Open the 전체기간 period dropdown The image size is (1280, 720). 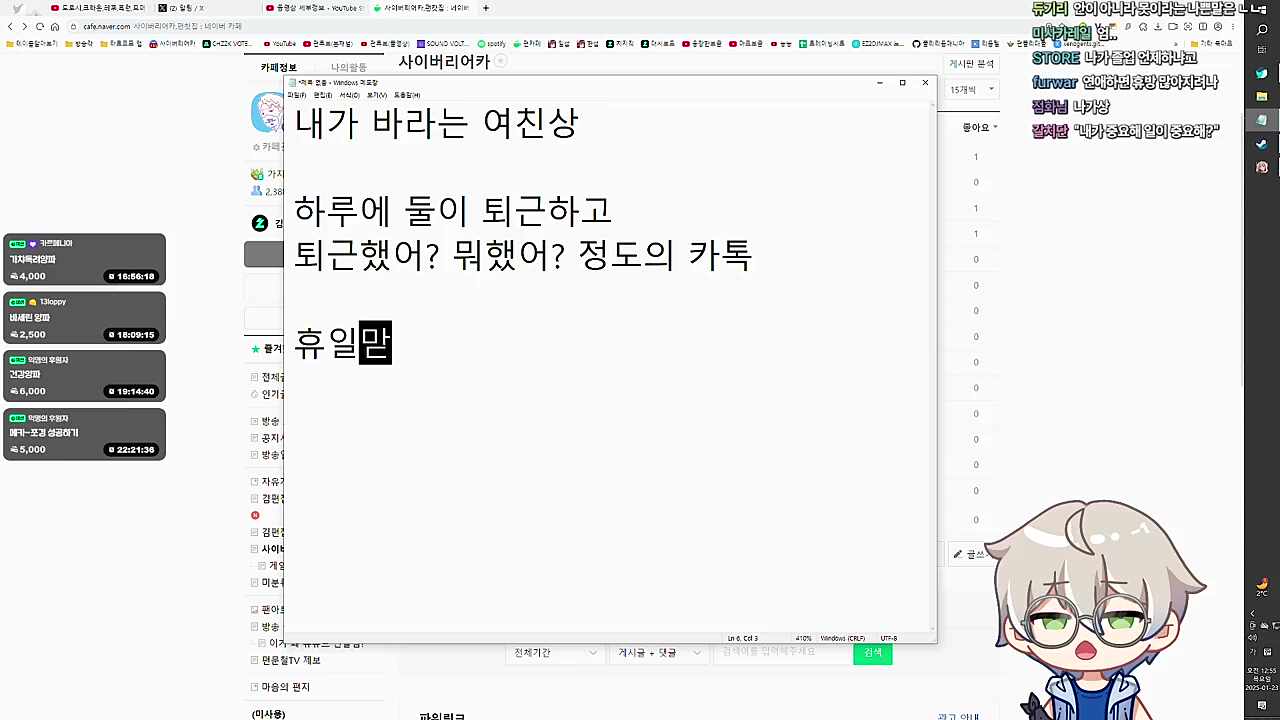tap(555, 653)
